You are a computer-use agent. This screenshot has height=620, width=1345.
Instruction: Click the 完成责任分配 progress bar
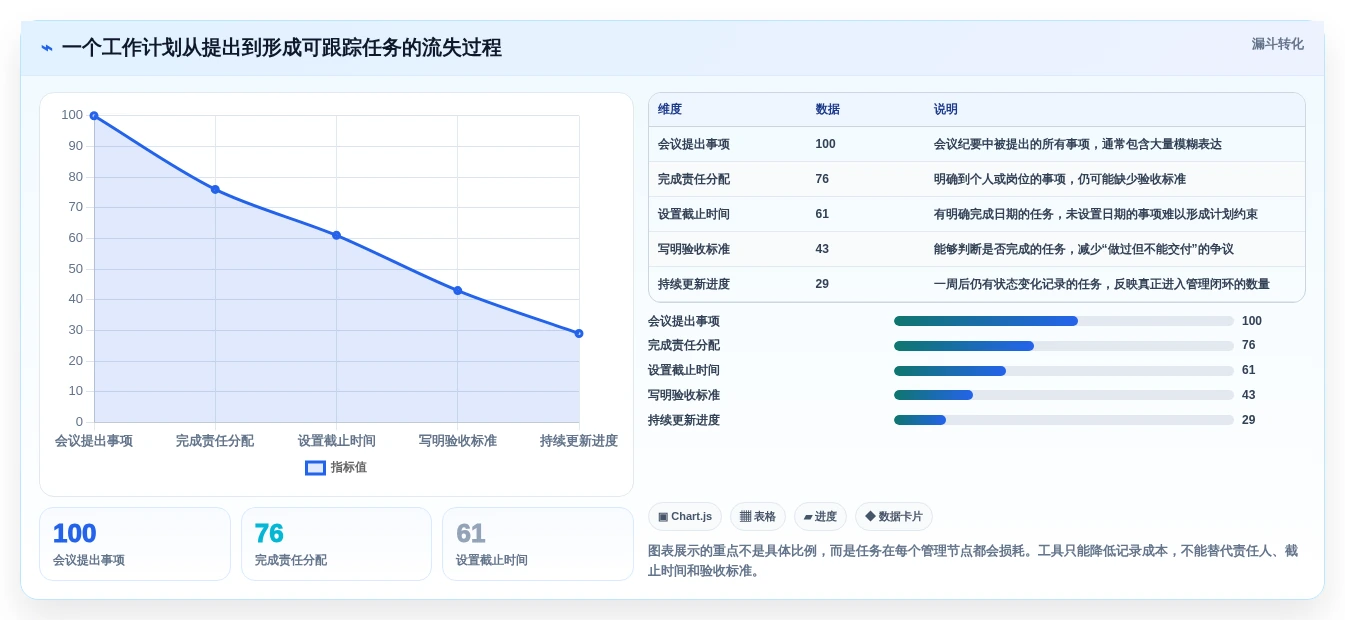pyautogui.click(x=1064, y=346)
